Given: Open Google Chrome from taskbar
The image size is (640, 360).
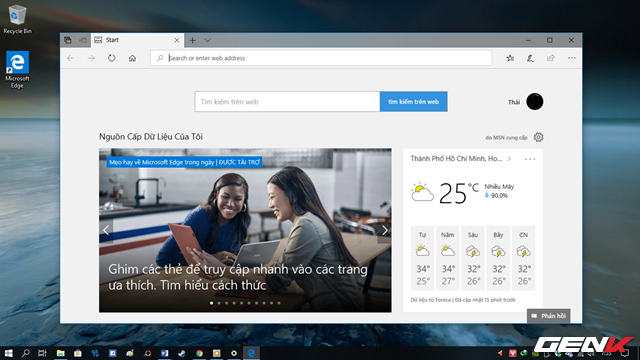Looking at the screenshot, I should coord(199,353).
